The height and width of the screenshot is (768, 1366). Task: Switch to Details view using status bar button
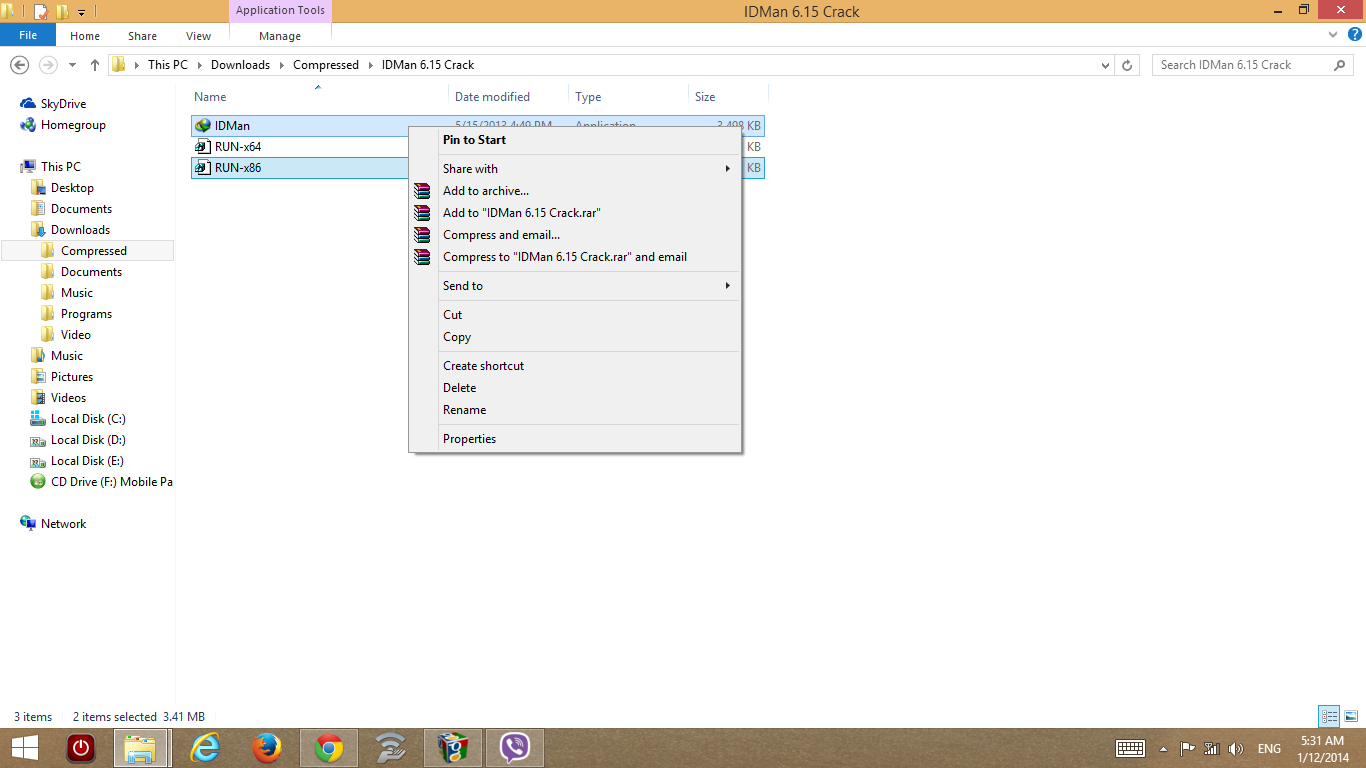click(1329, 716)
